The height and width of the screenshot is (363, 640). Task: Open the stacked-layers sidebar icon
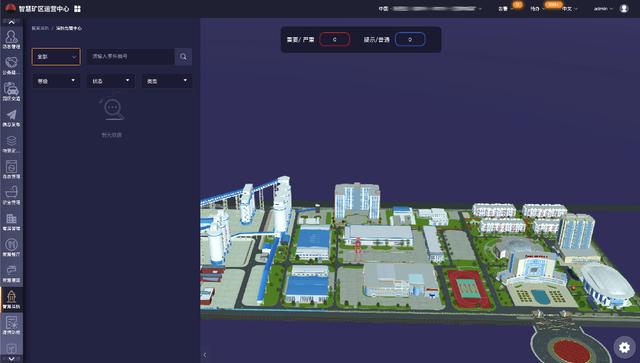11,144
